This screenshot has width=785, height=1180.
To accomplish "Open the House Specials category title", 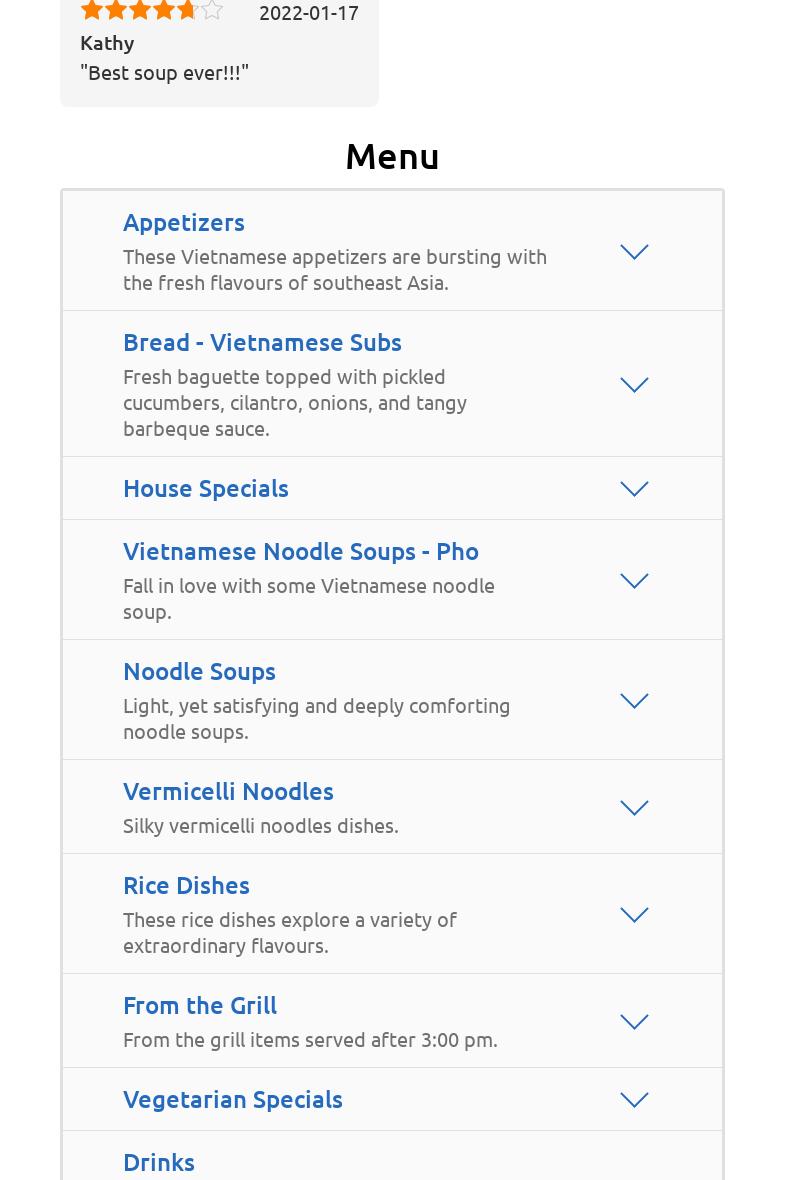I will click(x=206, y=488).
